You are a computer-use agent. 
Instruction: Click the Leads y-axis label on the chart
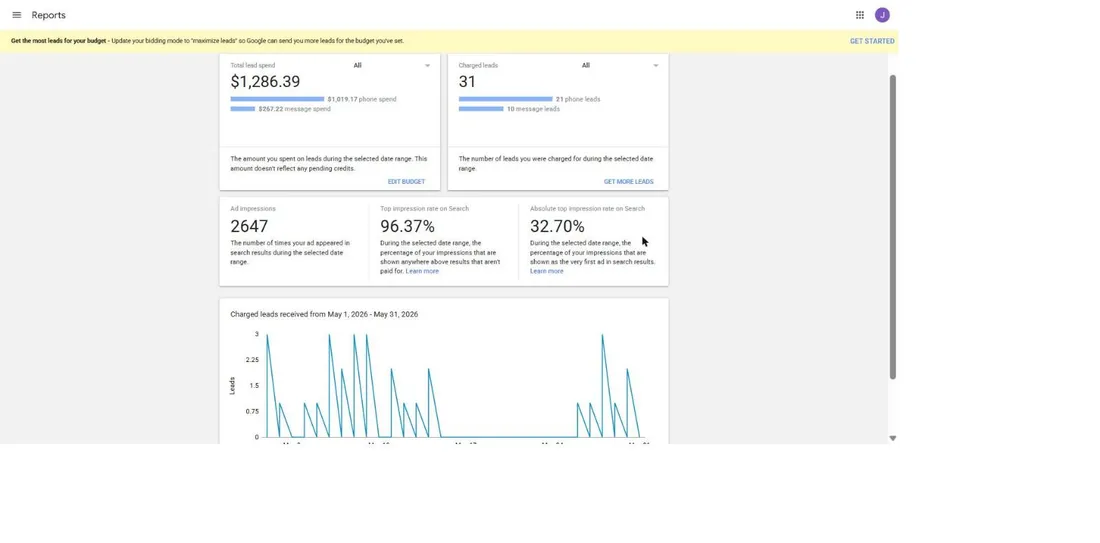tap(232, 385)
